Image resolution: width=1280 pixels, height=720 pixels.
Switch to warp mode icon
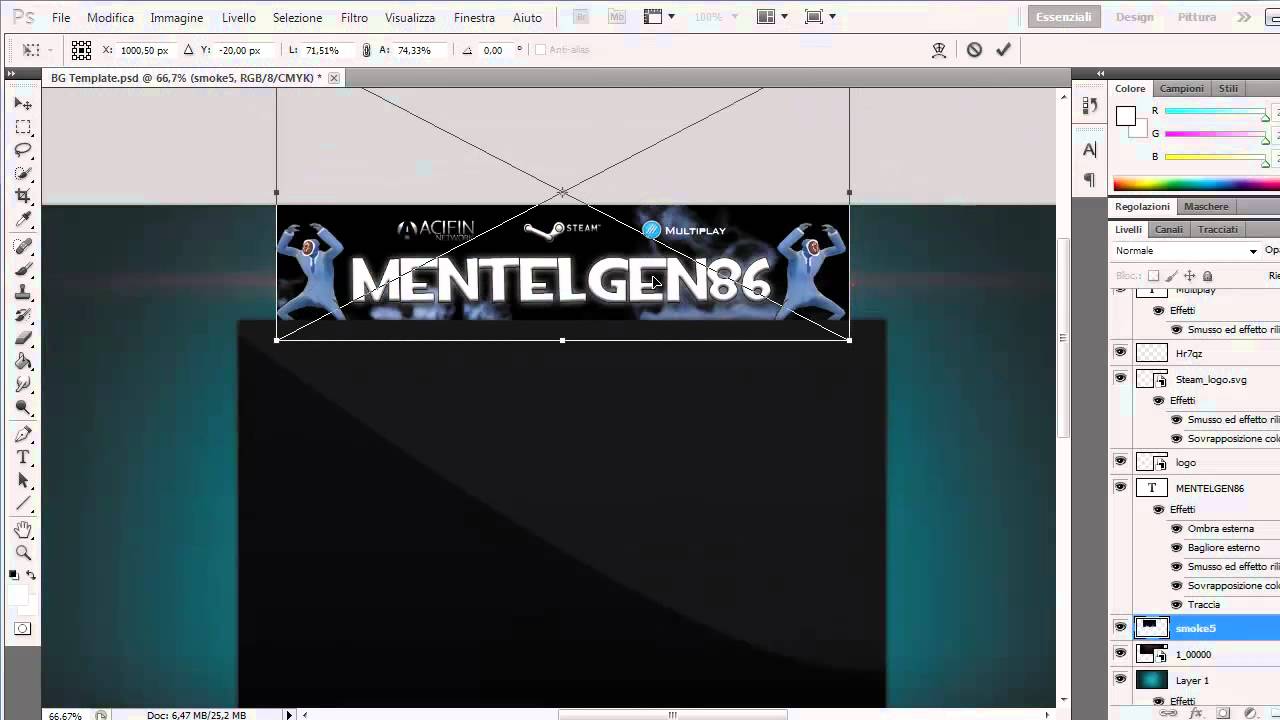[x=939, y=49]
